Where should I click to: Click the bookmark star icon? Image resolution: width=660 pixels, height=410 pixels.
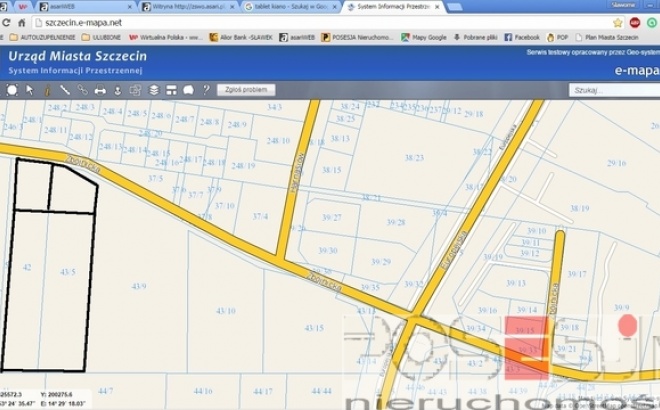coord(617,23)
